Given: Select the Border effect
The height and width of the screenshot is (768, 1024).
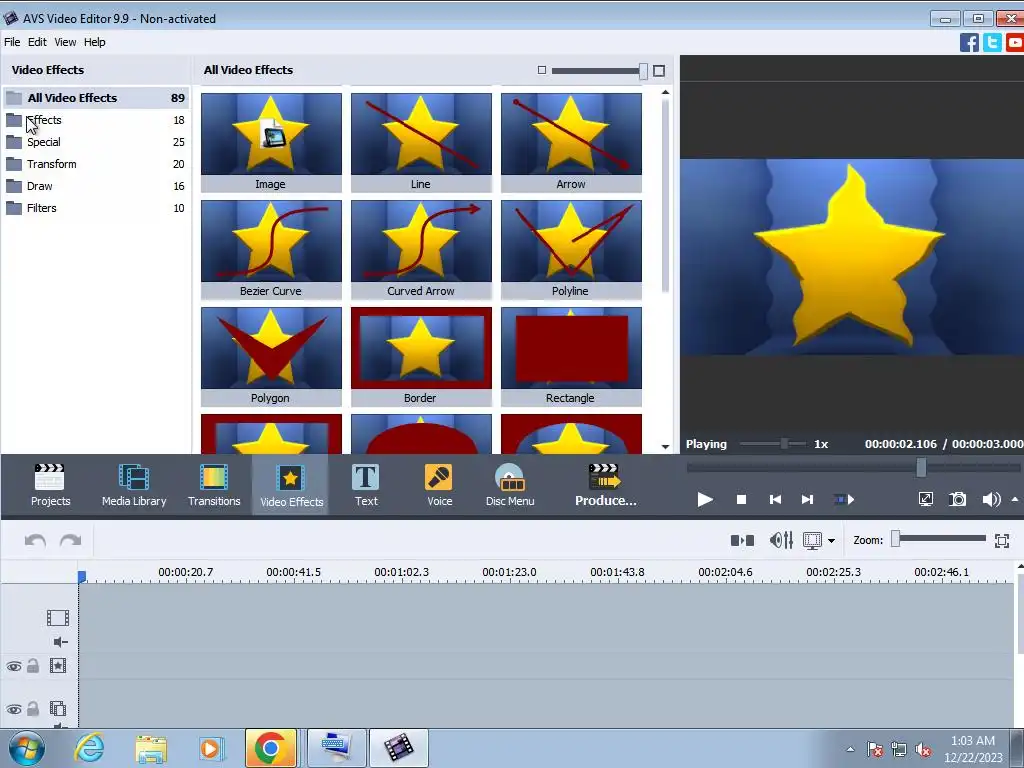Looking at the screenshot, I should pos(421,357).
